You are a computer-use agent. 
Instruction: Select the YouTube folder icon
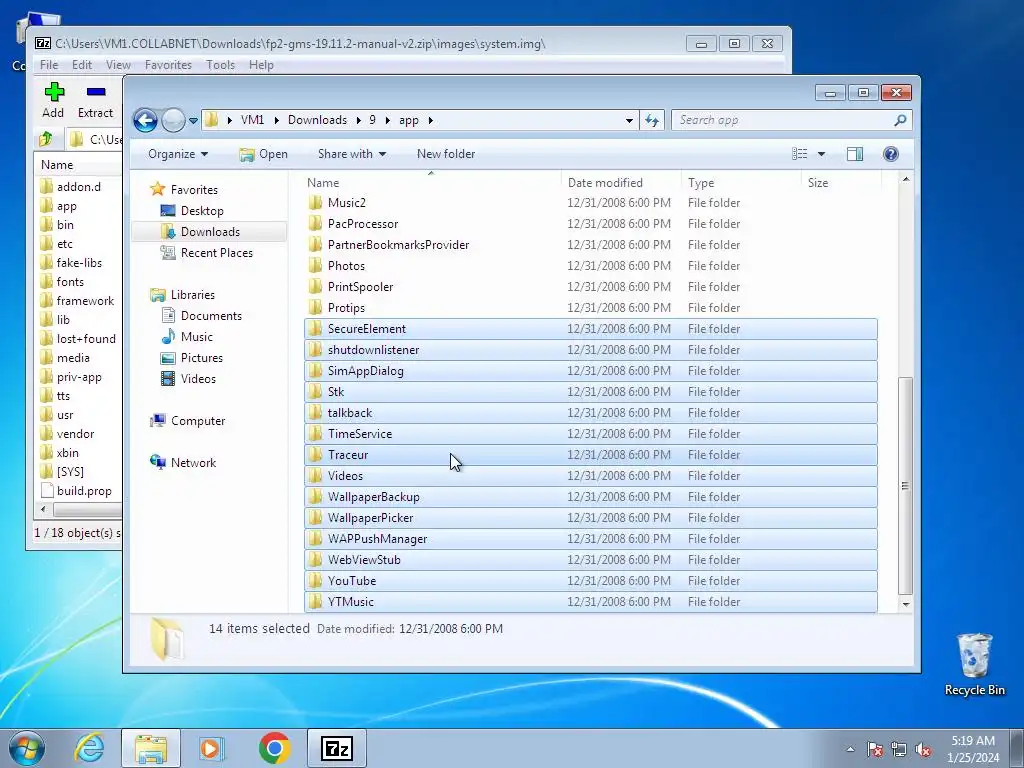315,581
